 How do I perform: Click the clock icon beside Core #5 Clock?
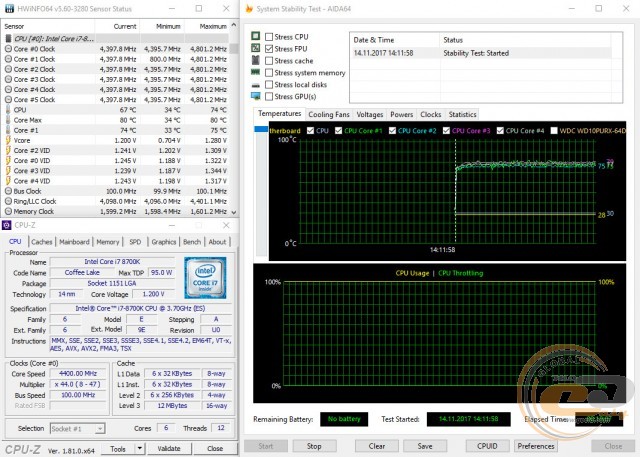coord(8,100)
